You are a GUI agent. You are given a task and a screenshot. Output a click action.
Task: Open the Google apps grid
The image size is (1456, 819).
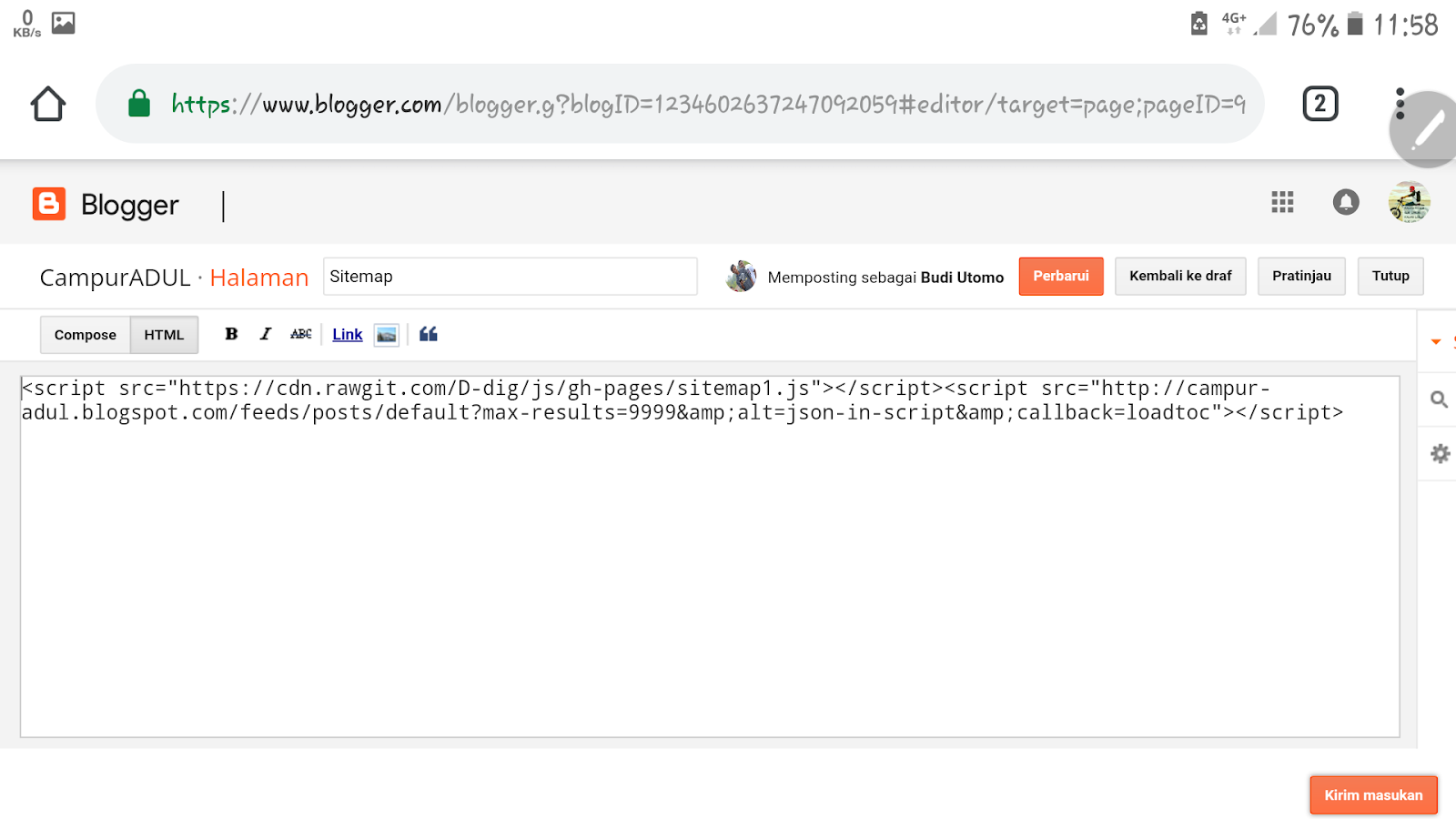[1282, 202]
